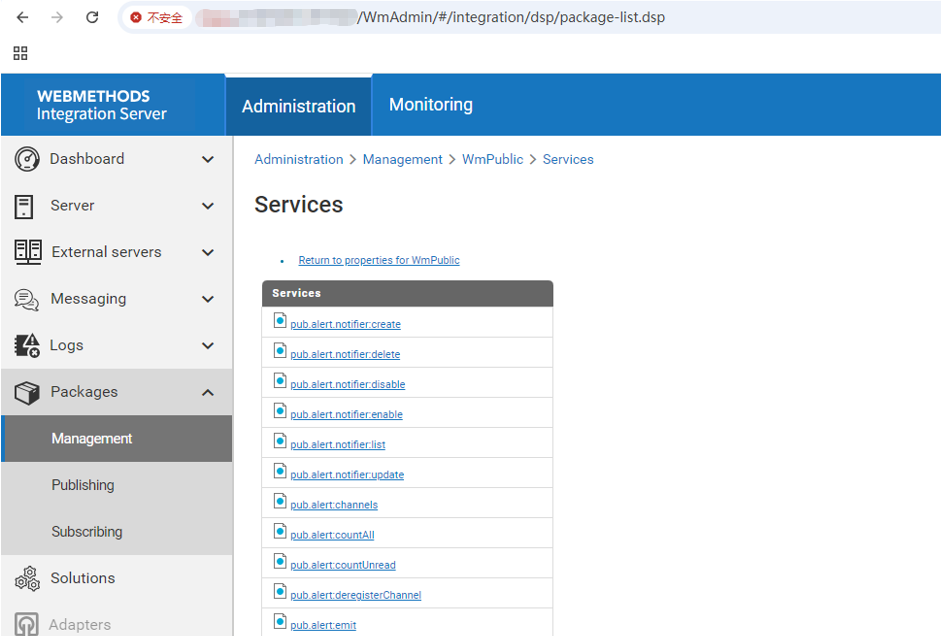
Task: Open pub.alert.notifier:delete service link
Action: (345, 355)
